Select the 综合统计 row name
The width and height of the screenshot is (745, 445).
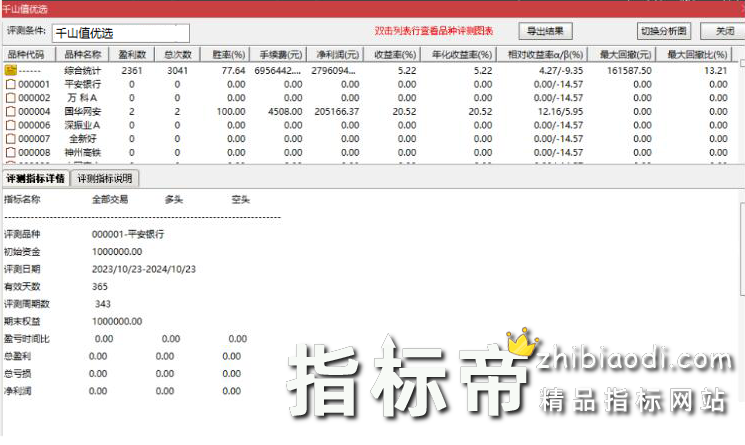(x=83, y=71)
